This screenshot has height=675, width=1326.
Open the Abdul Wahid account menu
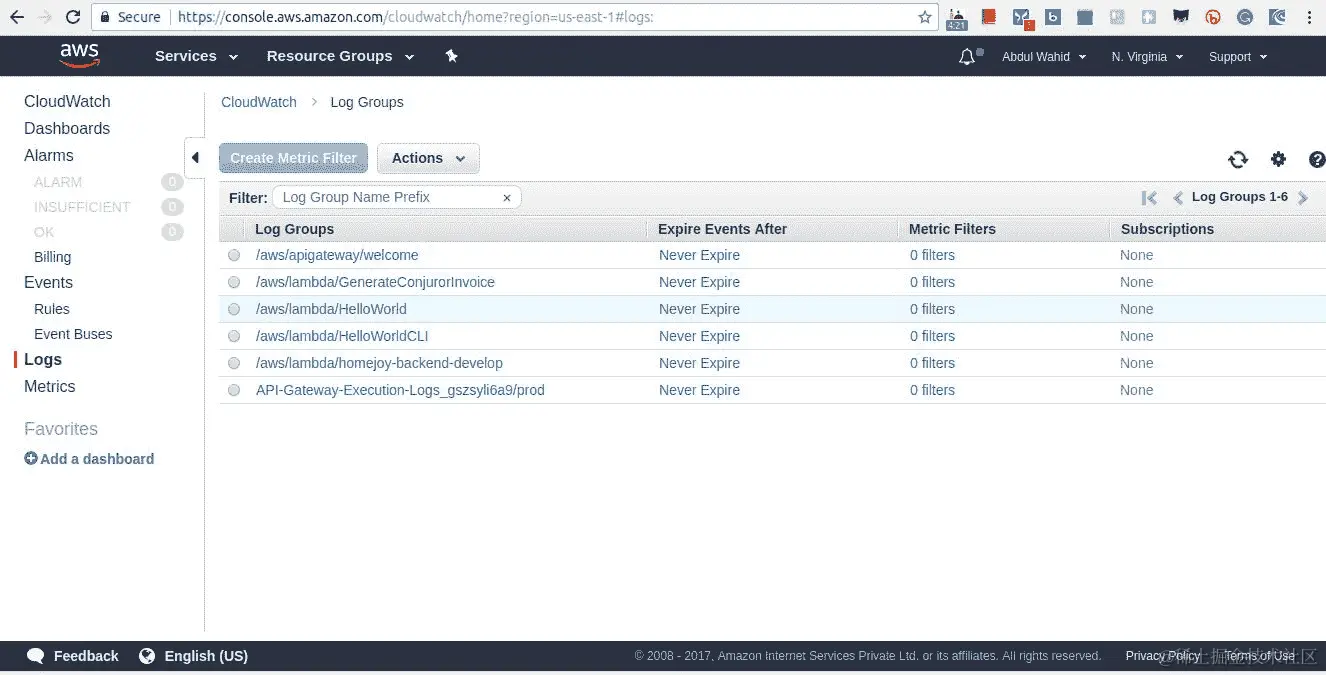coord(1044,57)
